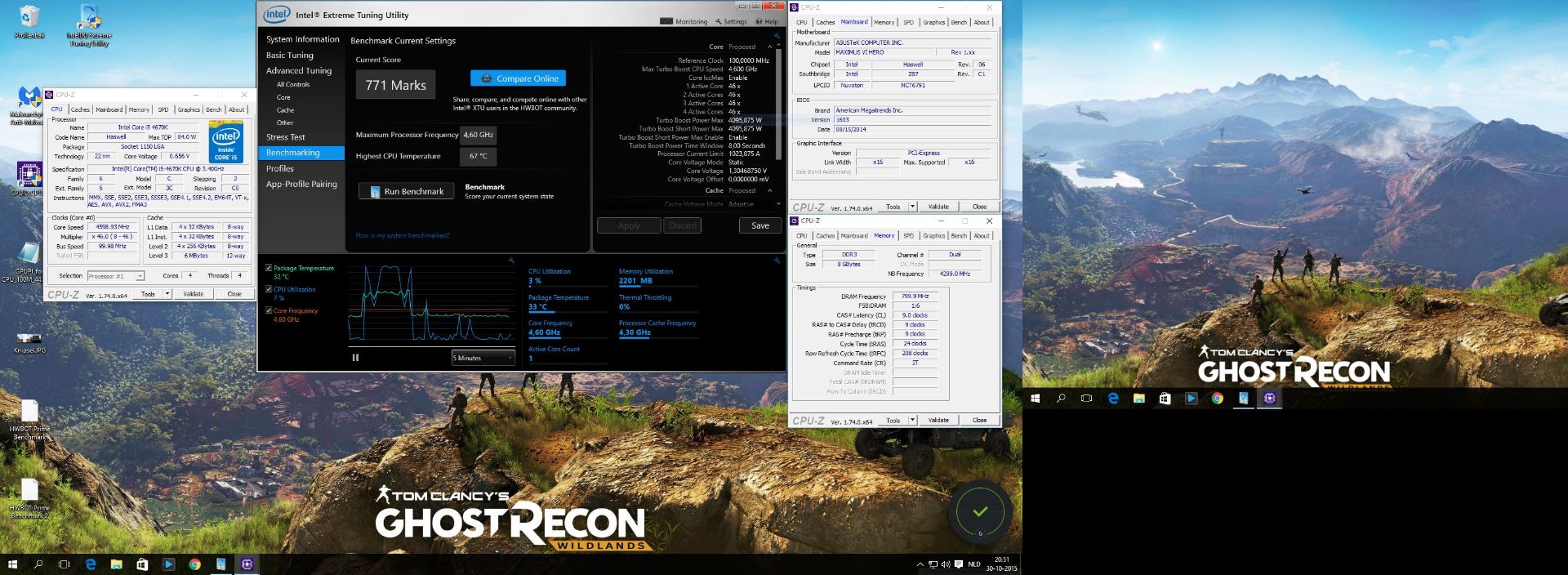Viewport: 1568px width, 575px height.
Task: Click Validate in CPU-Z Memory window
Action: (938, 421)
